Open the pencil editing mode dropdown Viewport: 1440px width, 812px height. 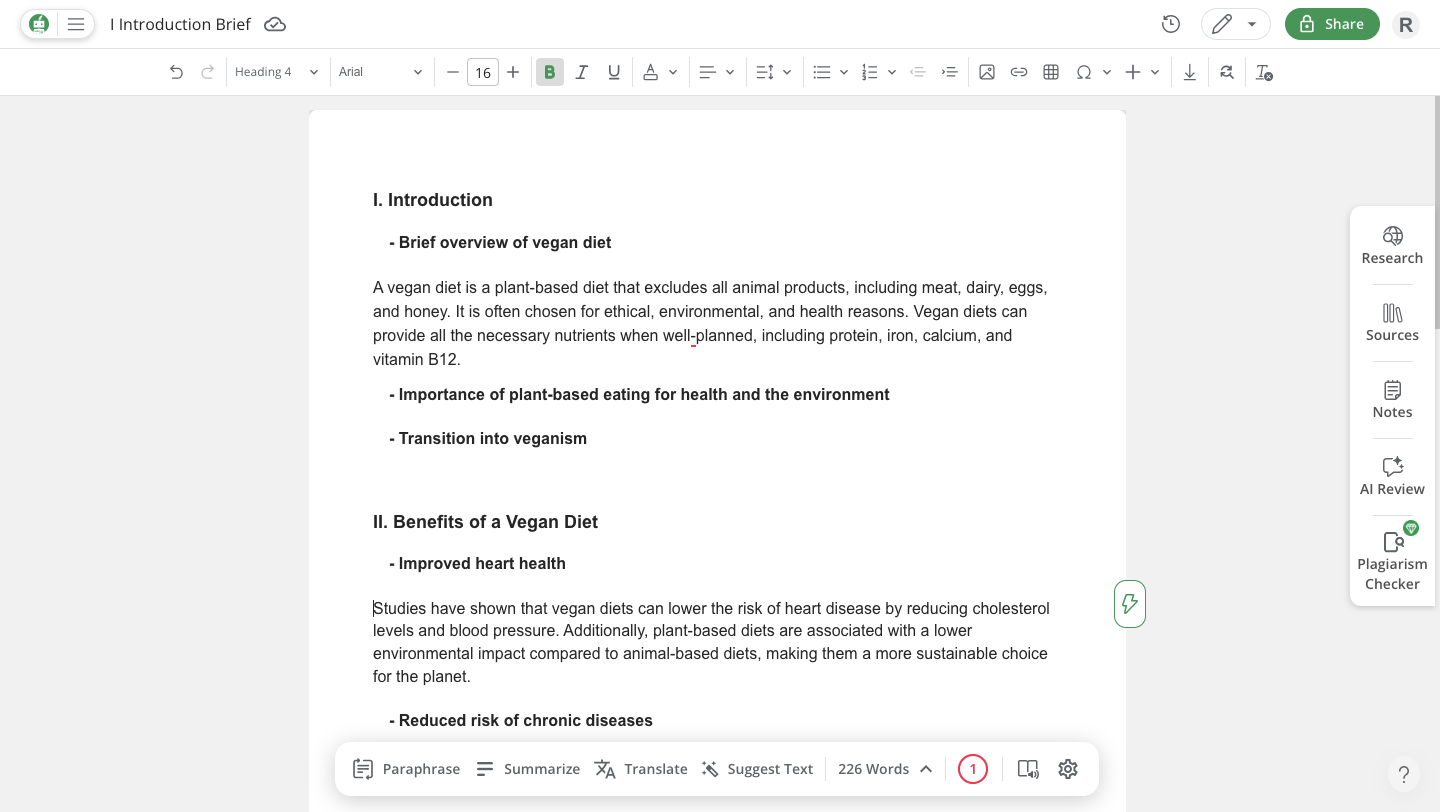pyautogui.click(x=1235, y=24)
